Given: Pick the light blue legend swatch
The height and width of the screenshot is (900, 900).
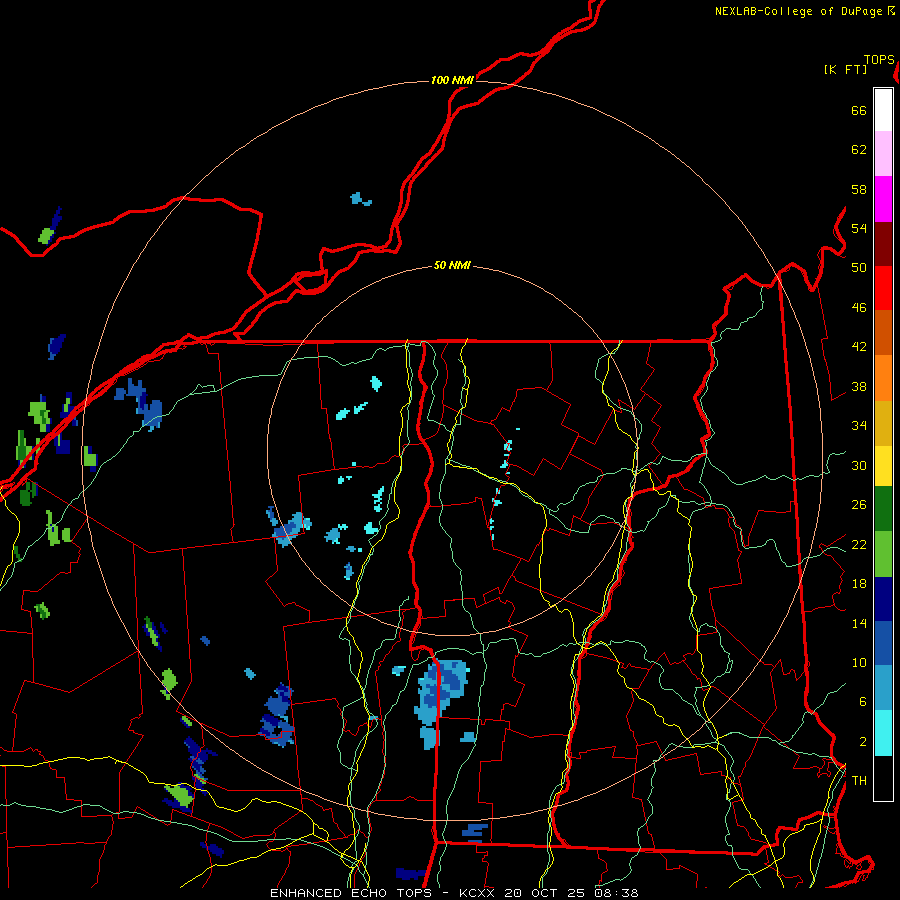Looking at the screenshot, I should pyautogui.click(x=883, y=688).
